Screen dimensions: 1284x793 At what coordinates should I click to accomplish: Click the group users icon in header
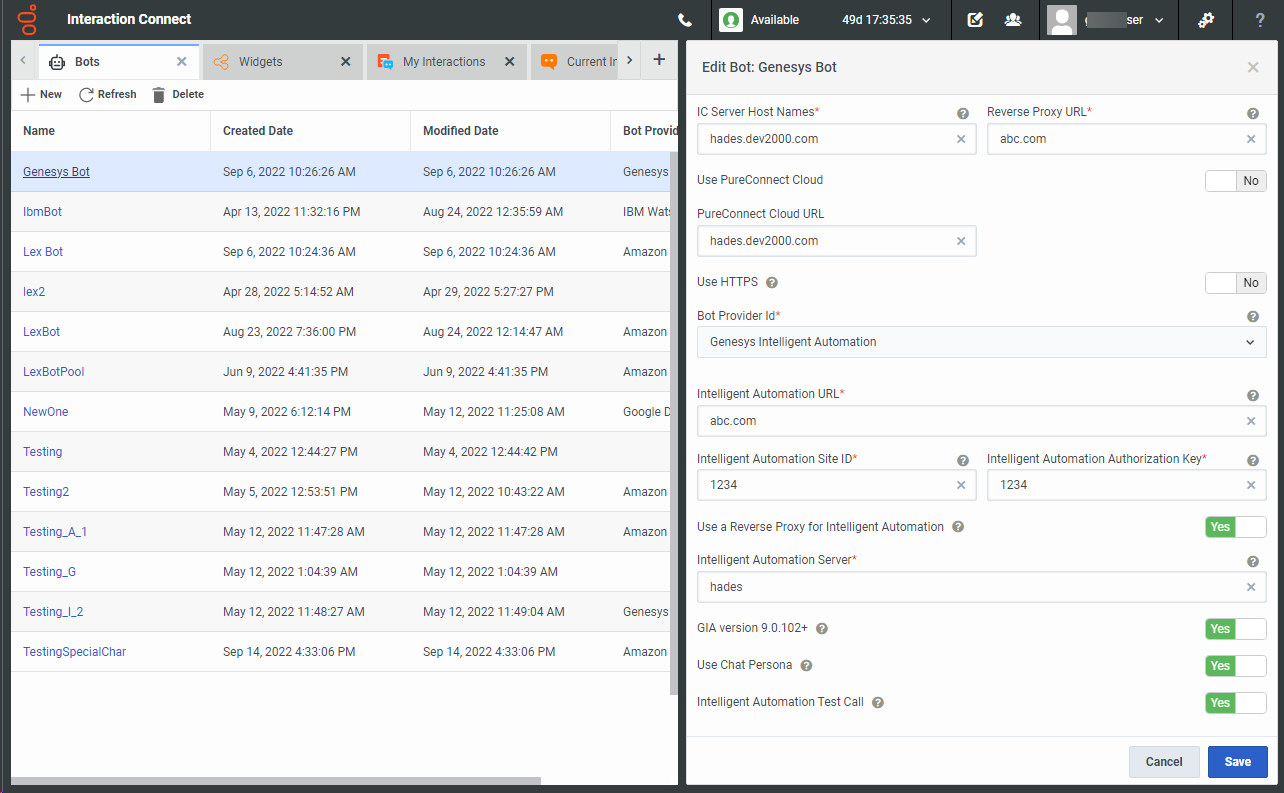[1012, 20]
